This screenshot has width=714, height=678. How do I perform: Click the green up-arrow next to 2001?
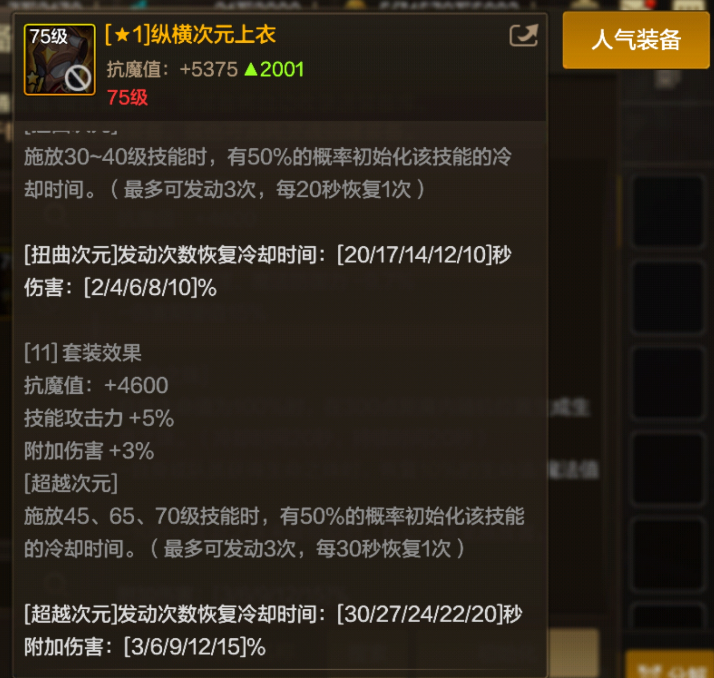pyautogui.click(x=250, y=69)
